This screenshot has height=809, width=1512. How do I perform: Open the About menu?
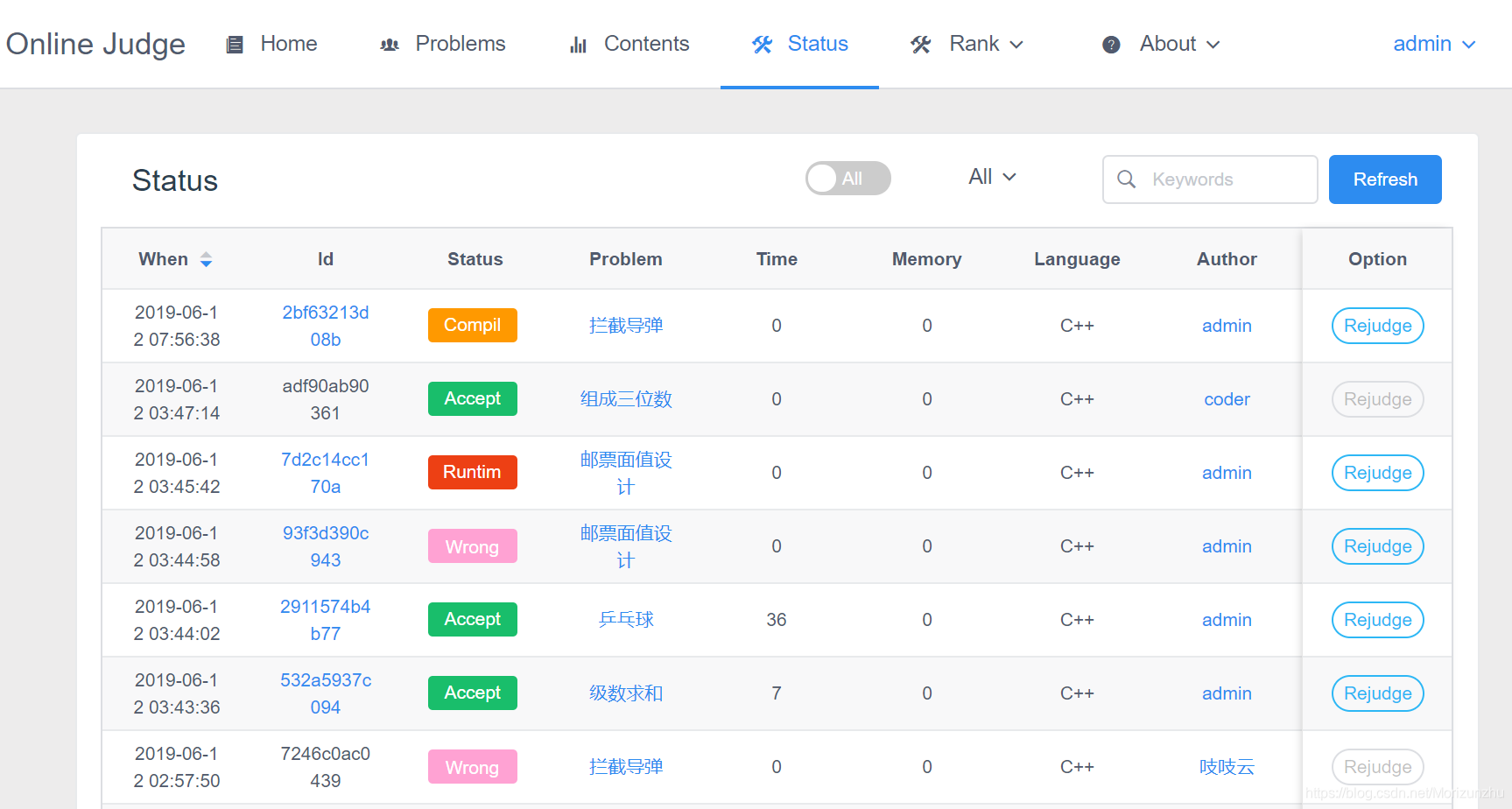click(1161, 44)
